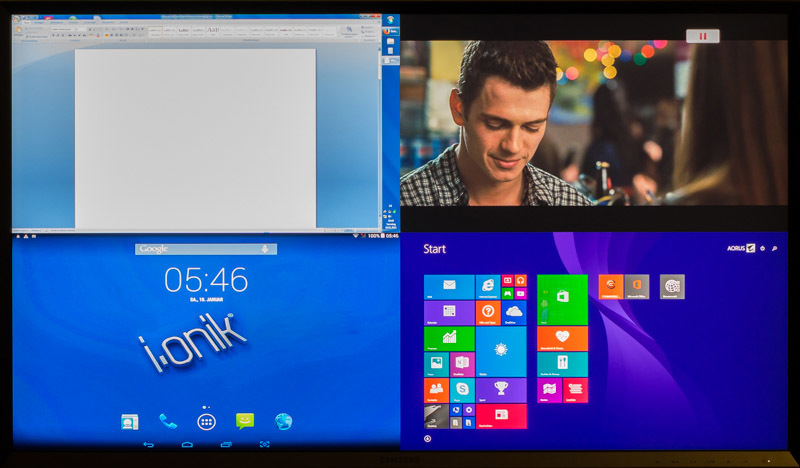Open the Sport trophy tile
Viewport: 800px width, 468px height.
coord(501,390)
